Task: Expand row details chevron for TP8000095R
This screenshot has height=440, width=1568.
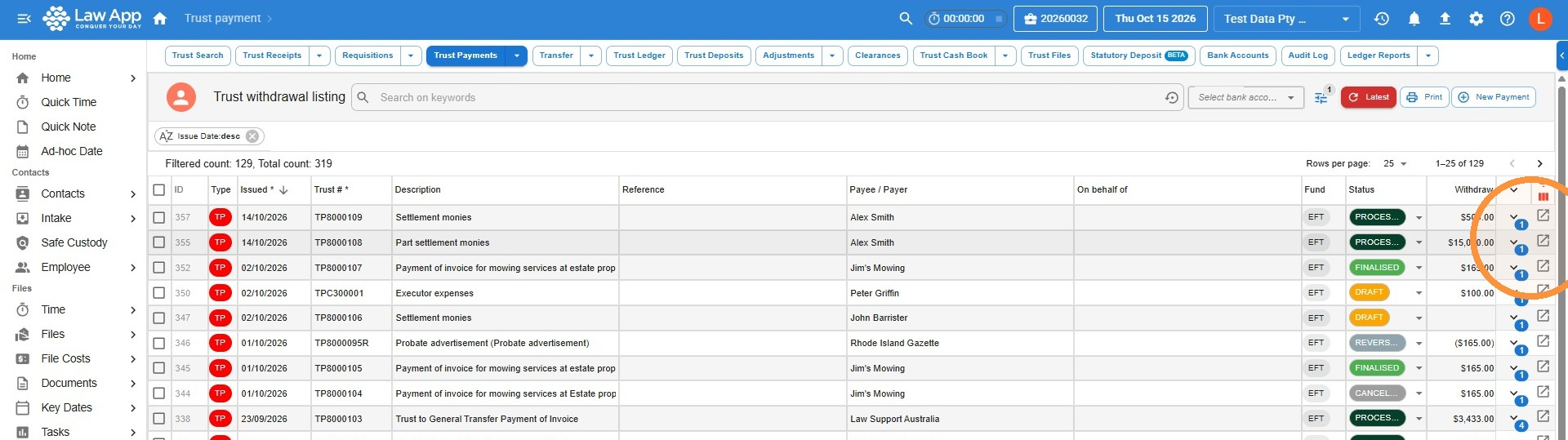Action: click(1513, 343)
